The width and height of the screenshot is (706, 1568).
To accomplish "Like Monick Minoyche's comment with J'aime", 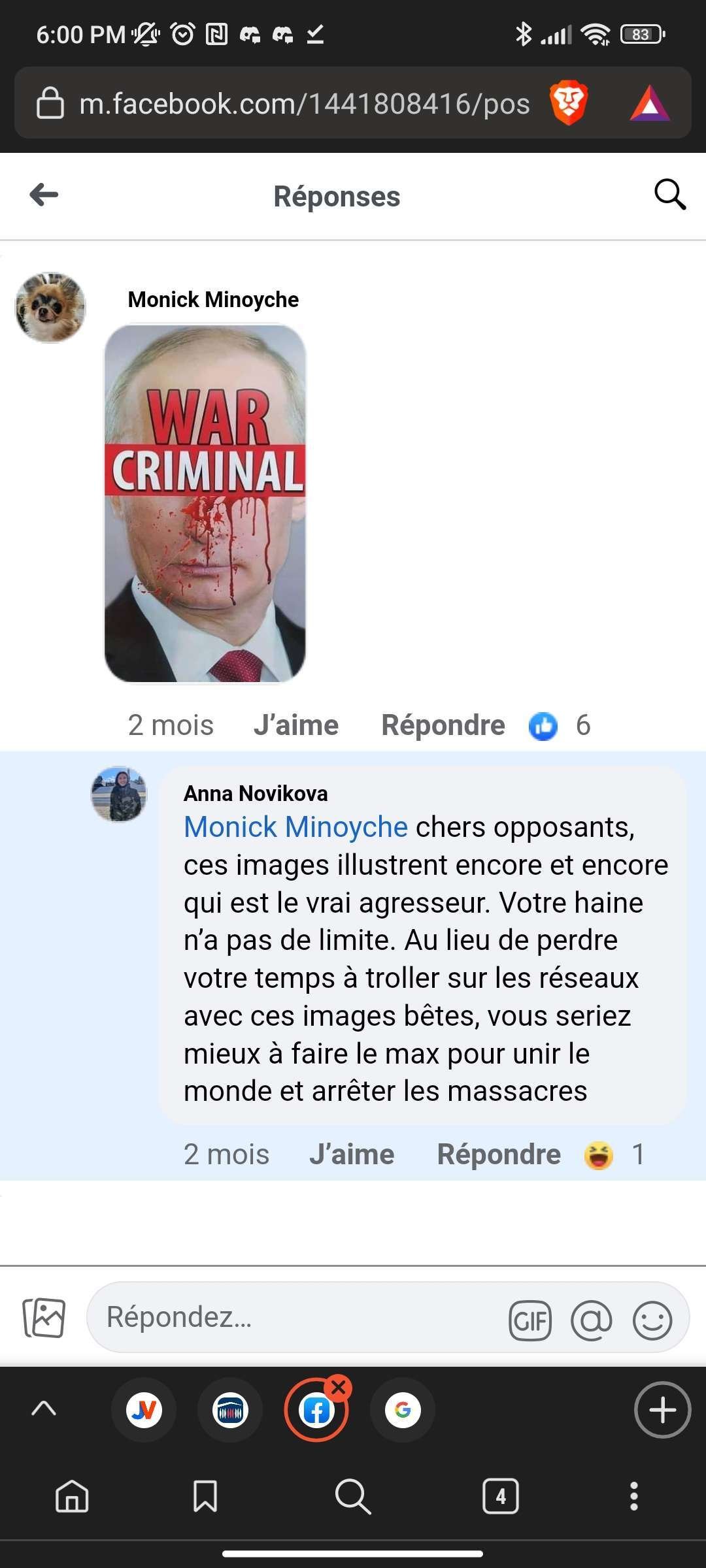I will pyautogui.click(x=296, y=725).
